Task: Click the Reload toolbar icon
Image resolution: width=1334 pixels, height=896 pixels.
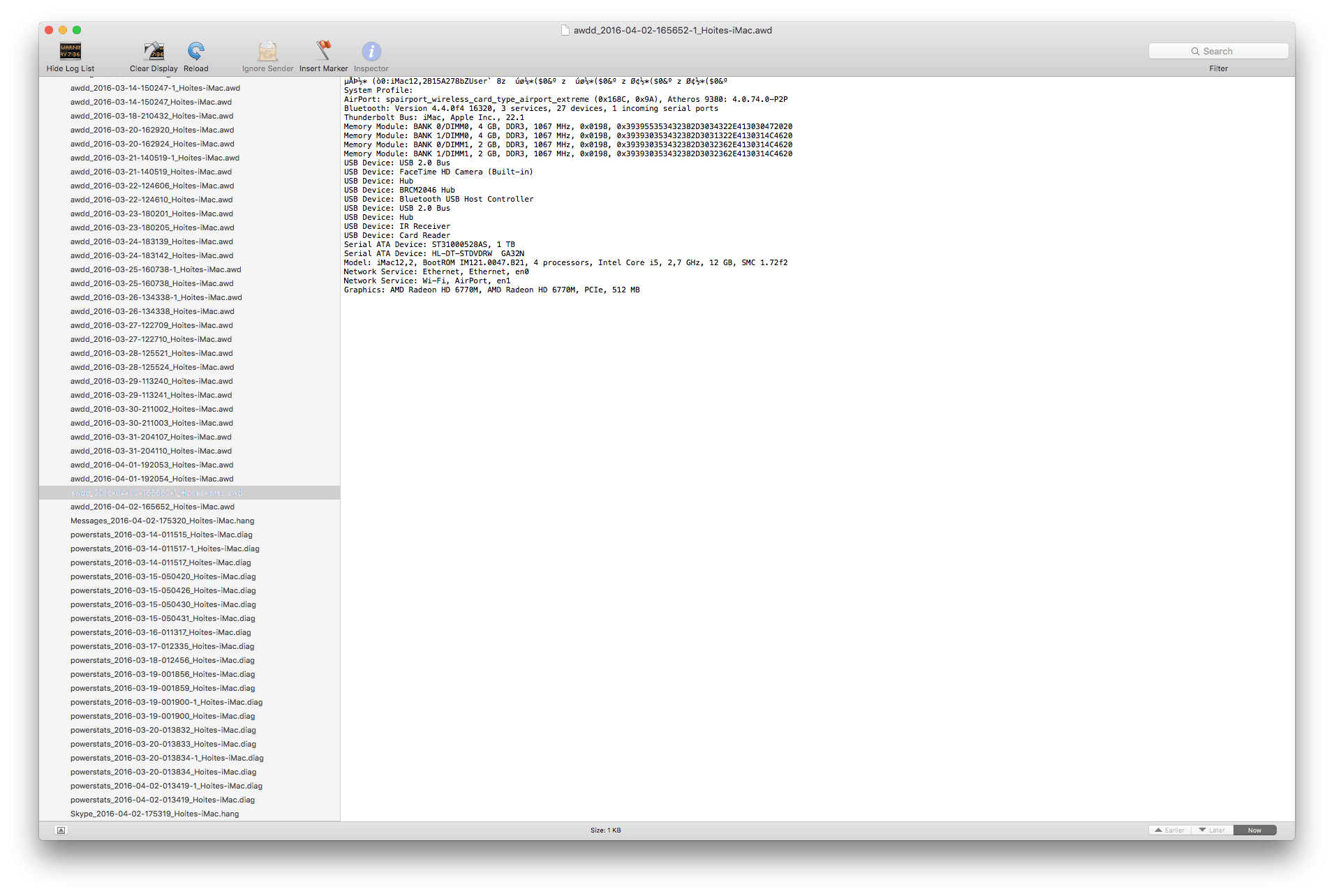Action: (x=195, y=52)
